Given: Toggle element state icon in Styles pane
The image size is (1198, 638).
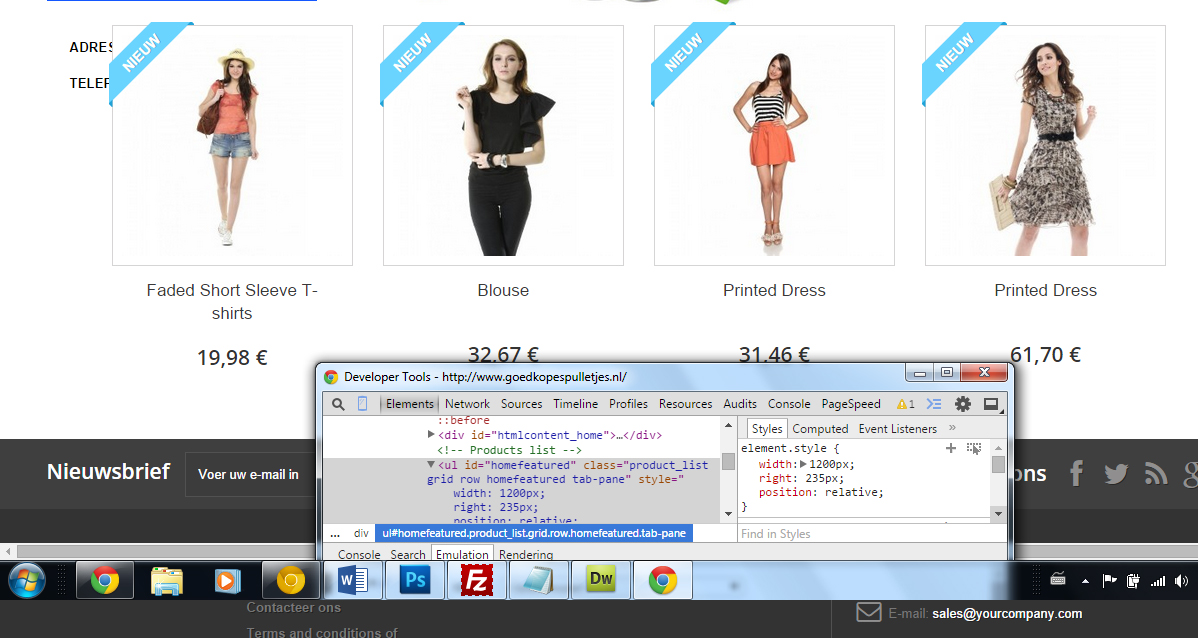Looking at the screenshot, I should click(x=974, y=449).
